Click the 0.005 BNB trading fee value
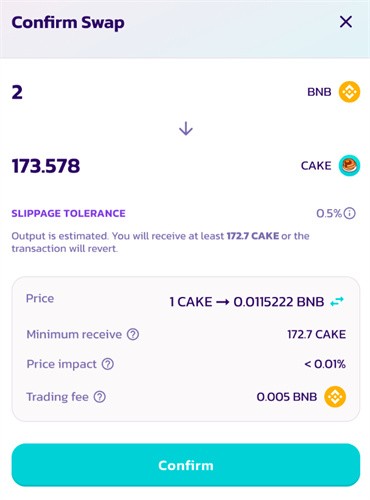The width and height of the screenshot is (370, 500). (x=287, y=397)
